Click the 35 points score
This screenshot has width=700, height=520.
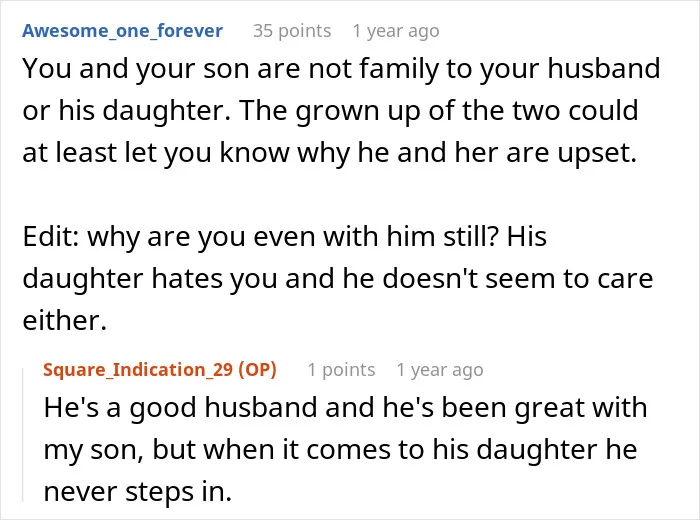[x=292, y=31]
